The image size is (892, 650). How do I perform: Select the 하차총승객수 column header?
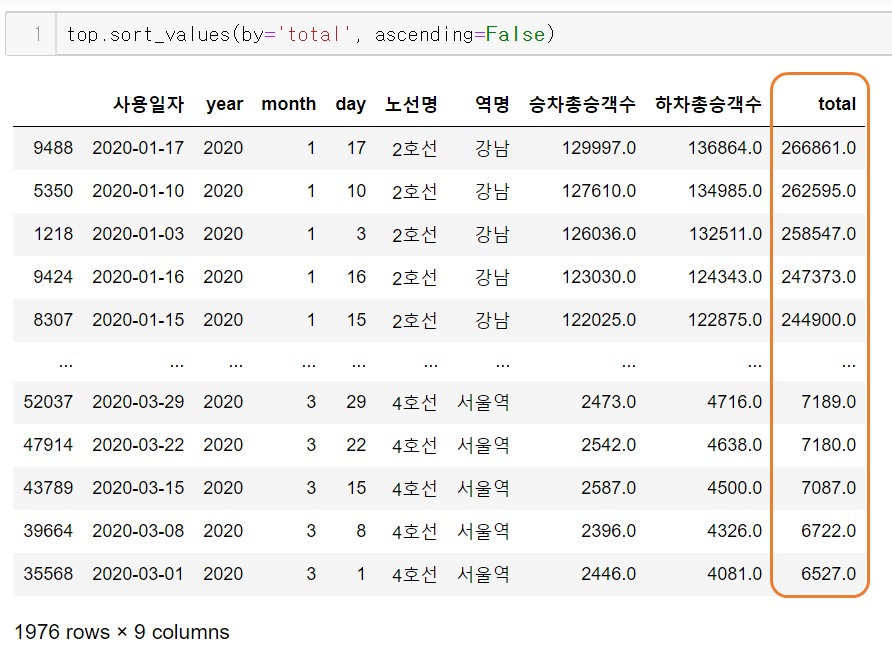coord(708,104)
